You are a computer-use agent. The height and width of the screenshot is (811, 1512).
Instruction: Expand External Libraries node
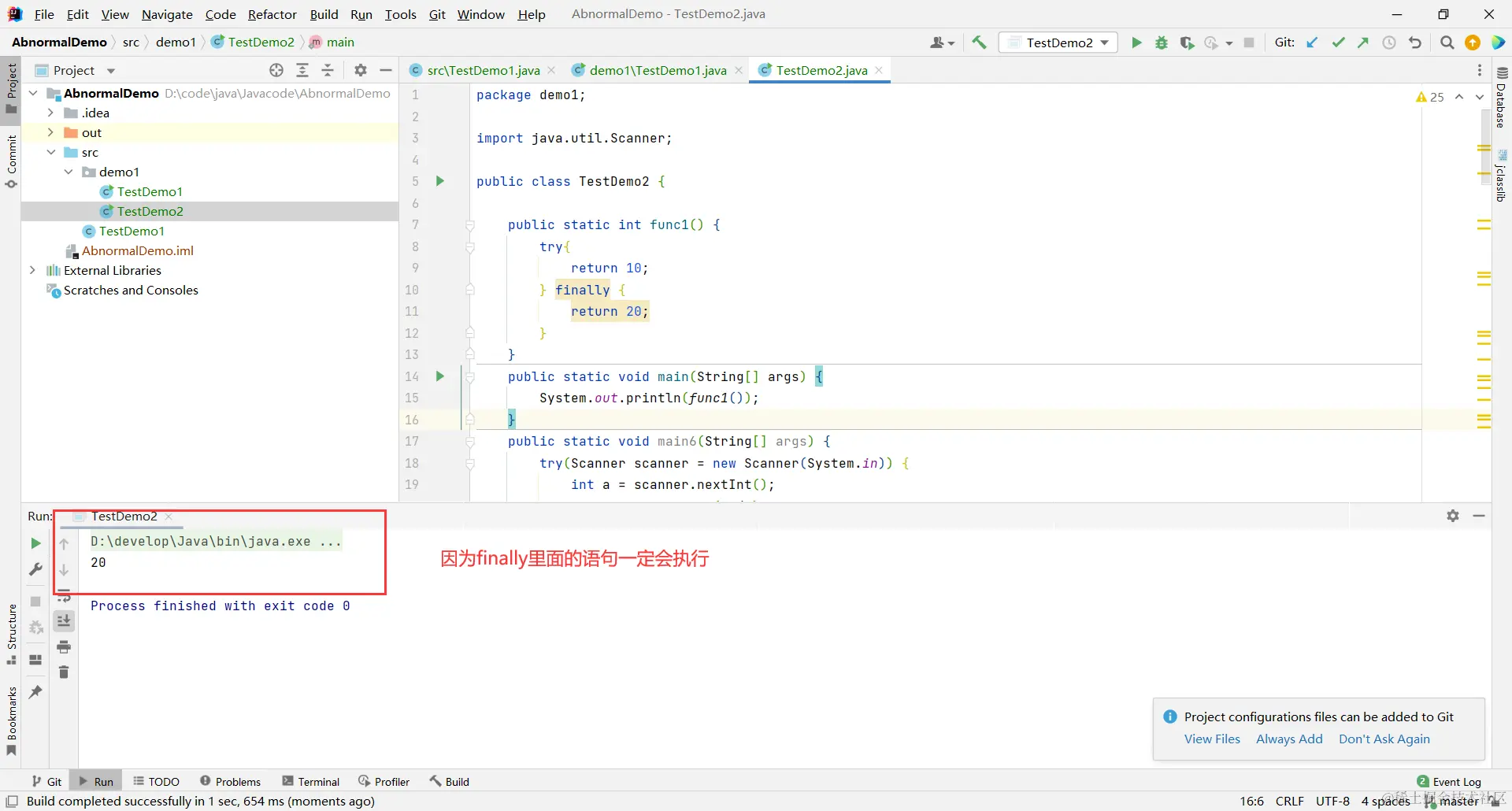[32, 270]
